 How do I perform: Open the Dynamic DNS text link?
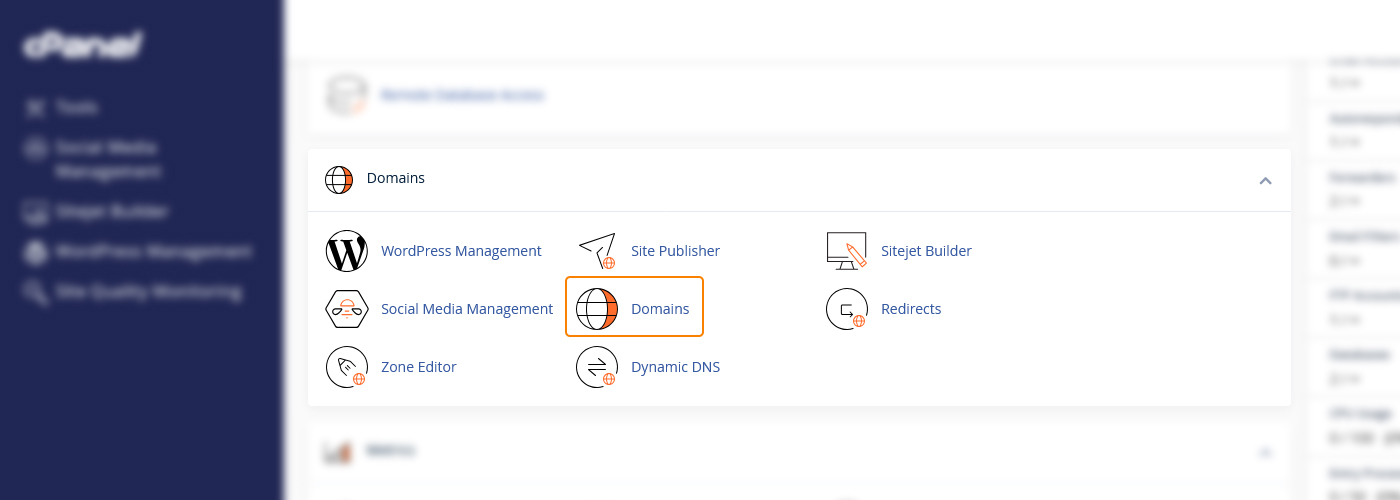pyautogui.click(x=675, y=367)
